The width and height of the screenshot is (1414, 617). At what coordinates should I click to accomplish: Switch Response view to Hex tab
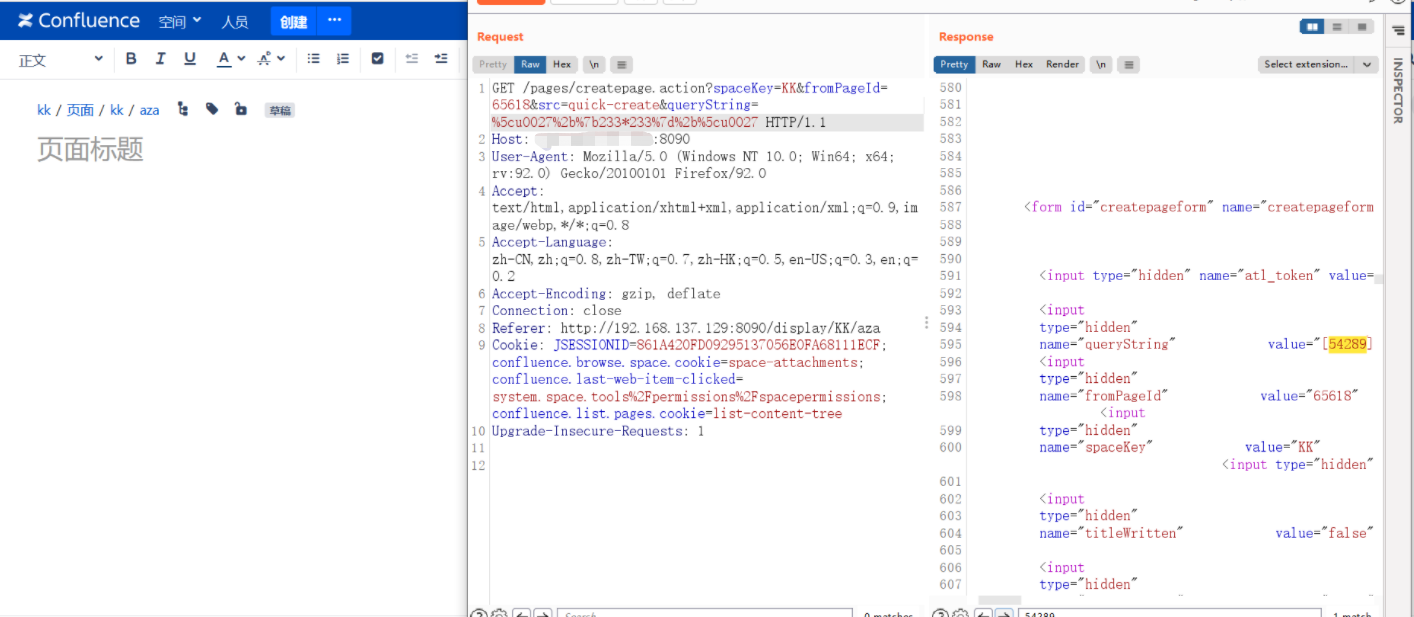tap(1024, 64)
